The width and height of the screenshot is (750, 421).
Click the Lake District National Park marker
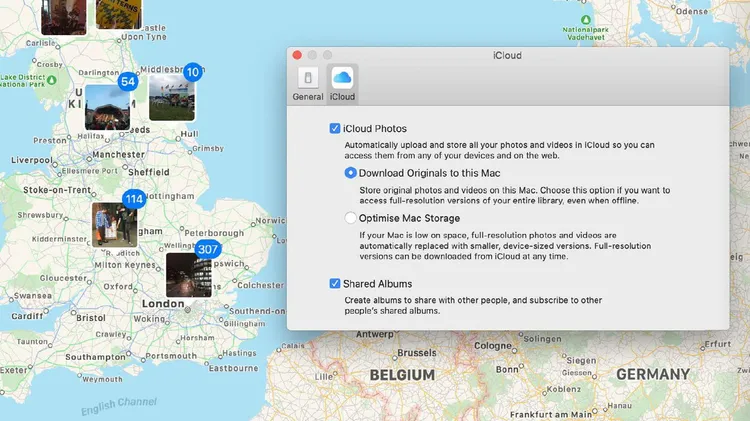pos(52,80)
